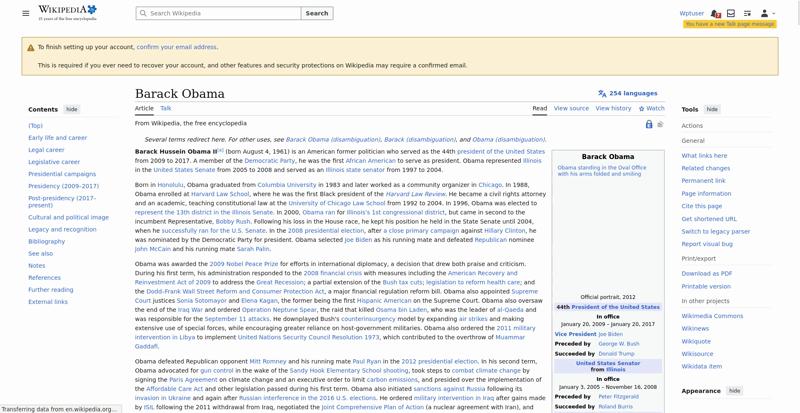This screenshot has height=413, width=800.
Task: Open the View history tab
Action: point(613,108)
